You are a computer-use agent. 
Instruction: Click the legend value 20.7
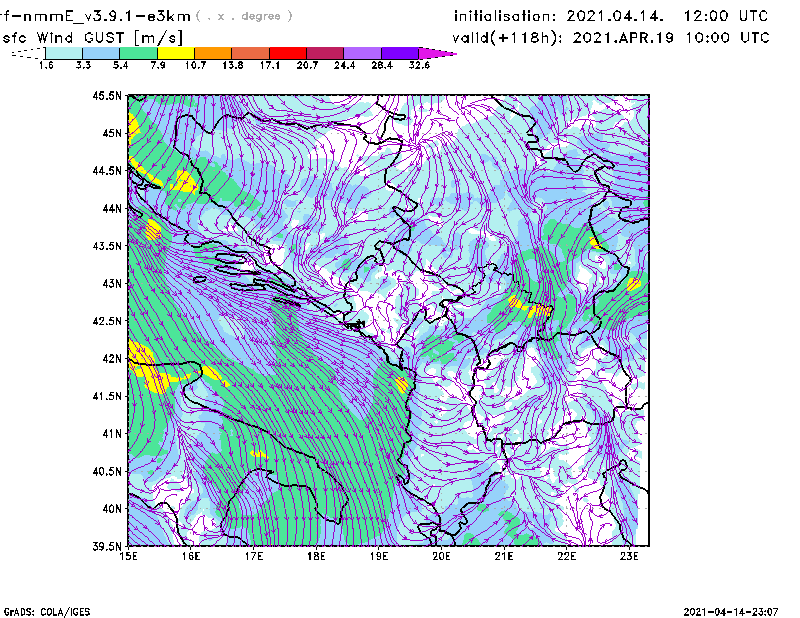pos(307,65)
